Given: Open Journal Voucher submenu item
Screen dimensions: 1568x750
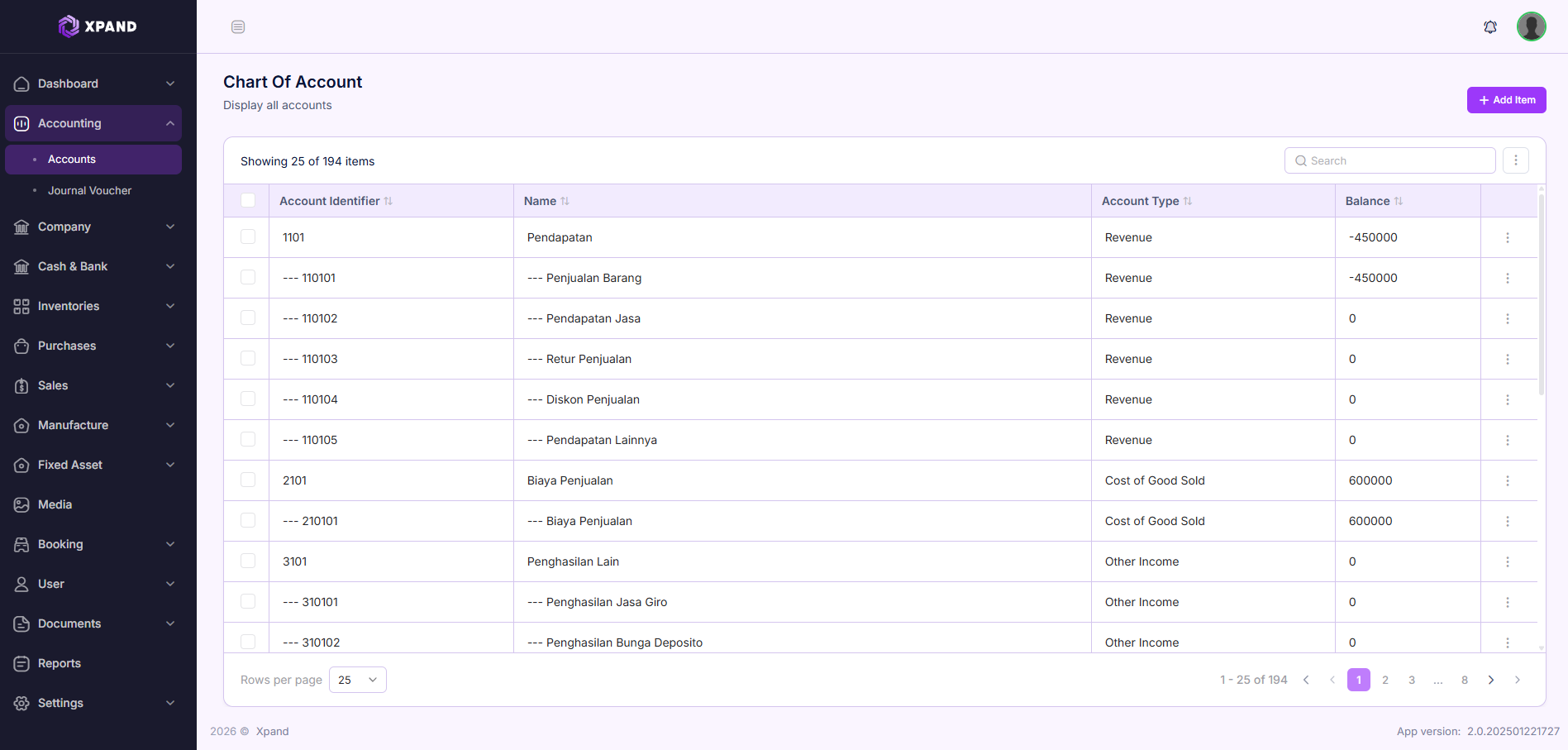Looking at the screenshot, I should 89,190.
